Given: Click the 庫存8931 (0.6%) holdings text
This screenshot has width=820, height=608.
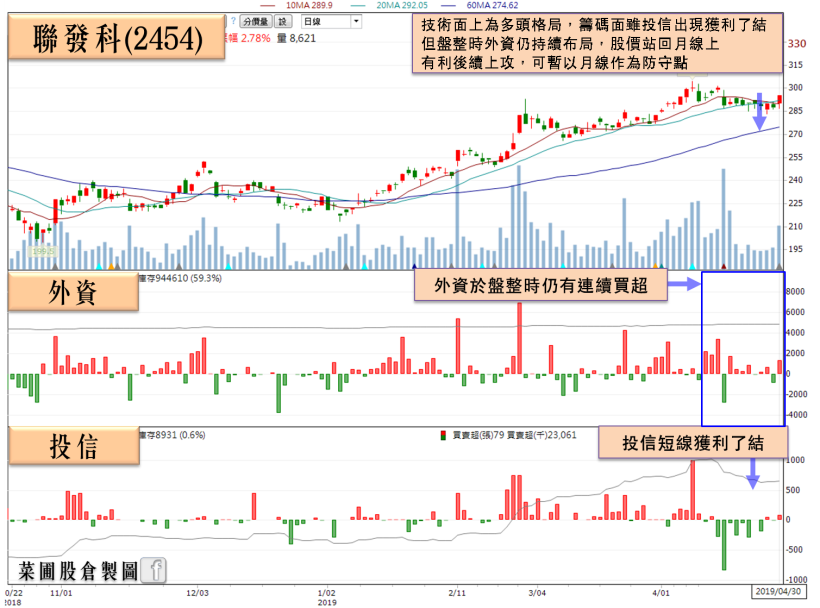Looking at the screenshot, I should point(173,435).
